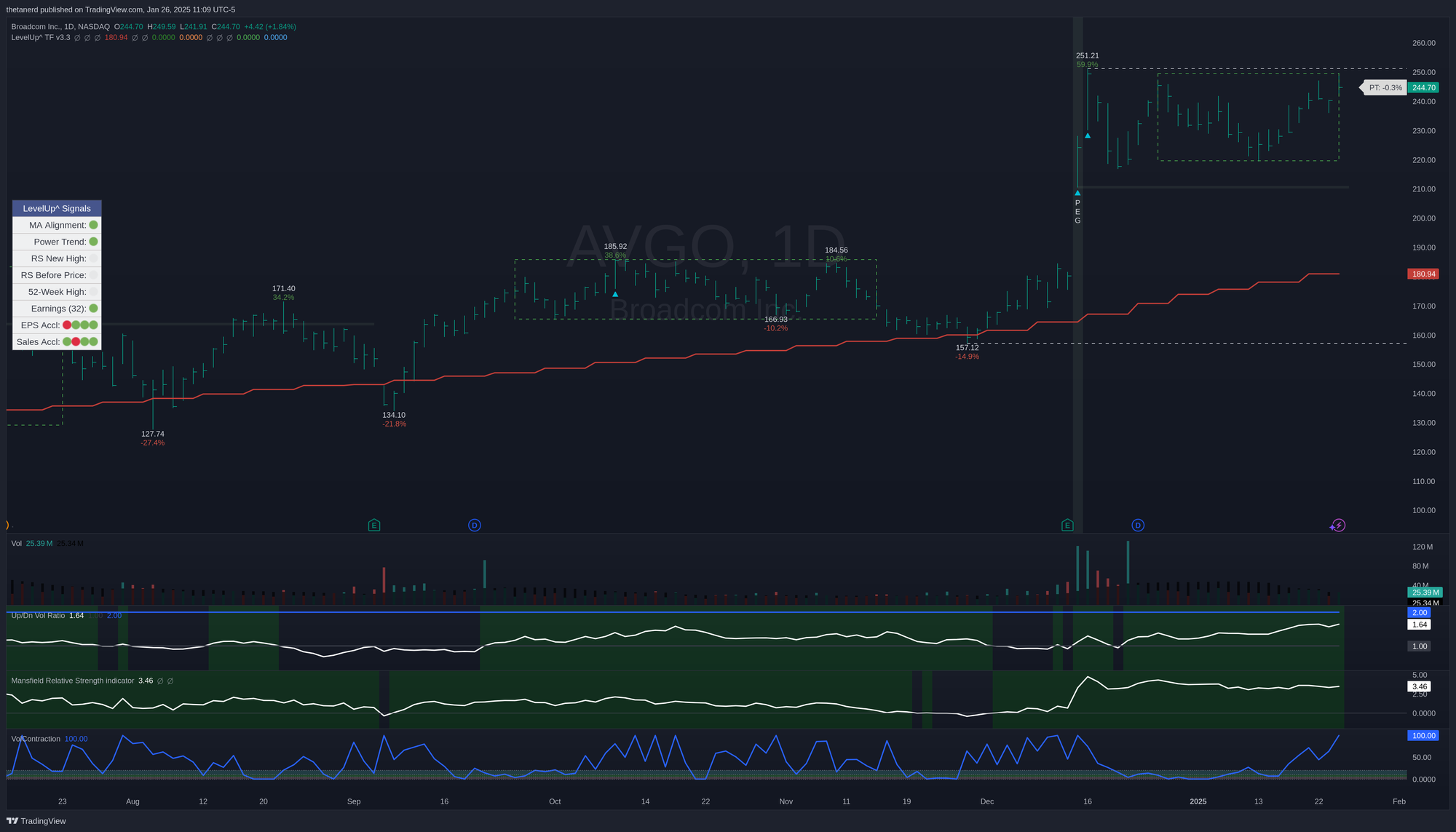Image resolution: width=1456 pixels, height=832 pixels.
Task: Click the Power Trend green signal dot
Action: click(x=93, y=242)
